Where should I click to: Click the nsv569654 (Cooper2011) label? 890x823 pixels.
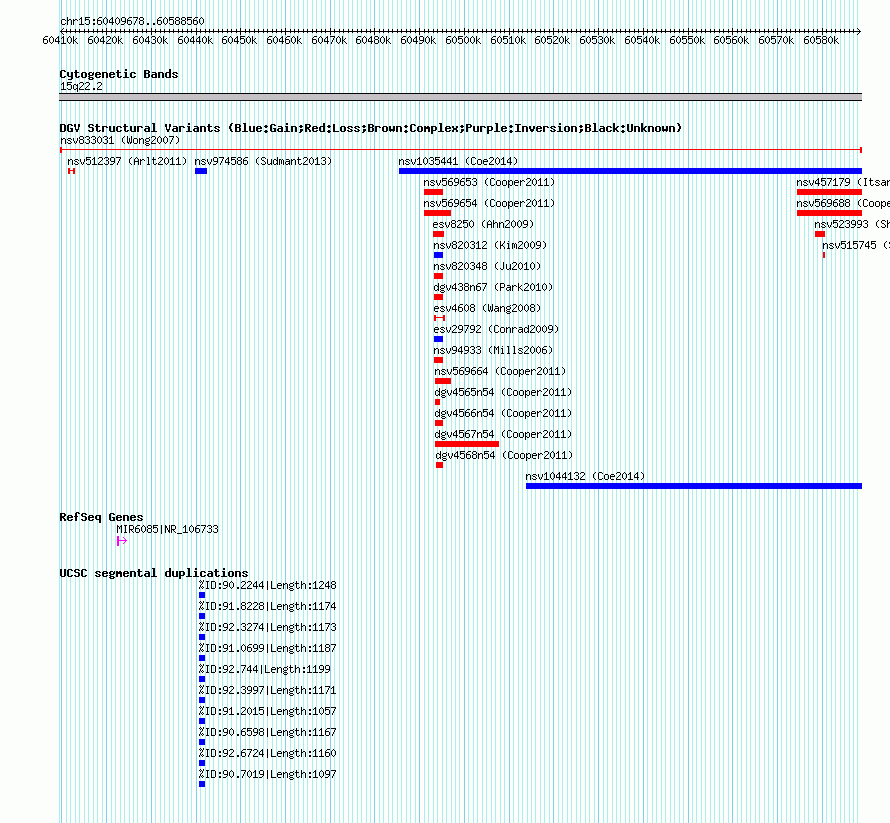click(489, 203)
